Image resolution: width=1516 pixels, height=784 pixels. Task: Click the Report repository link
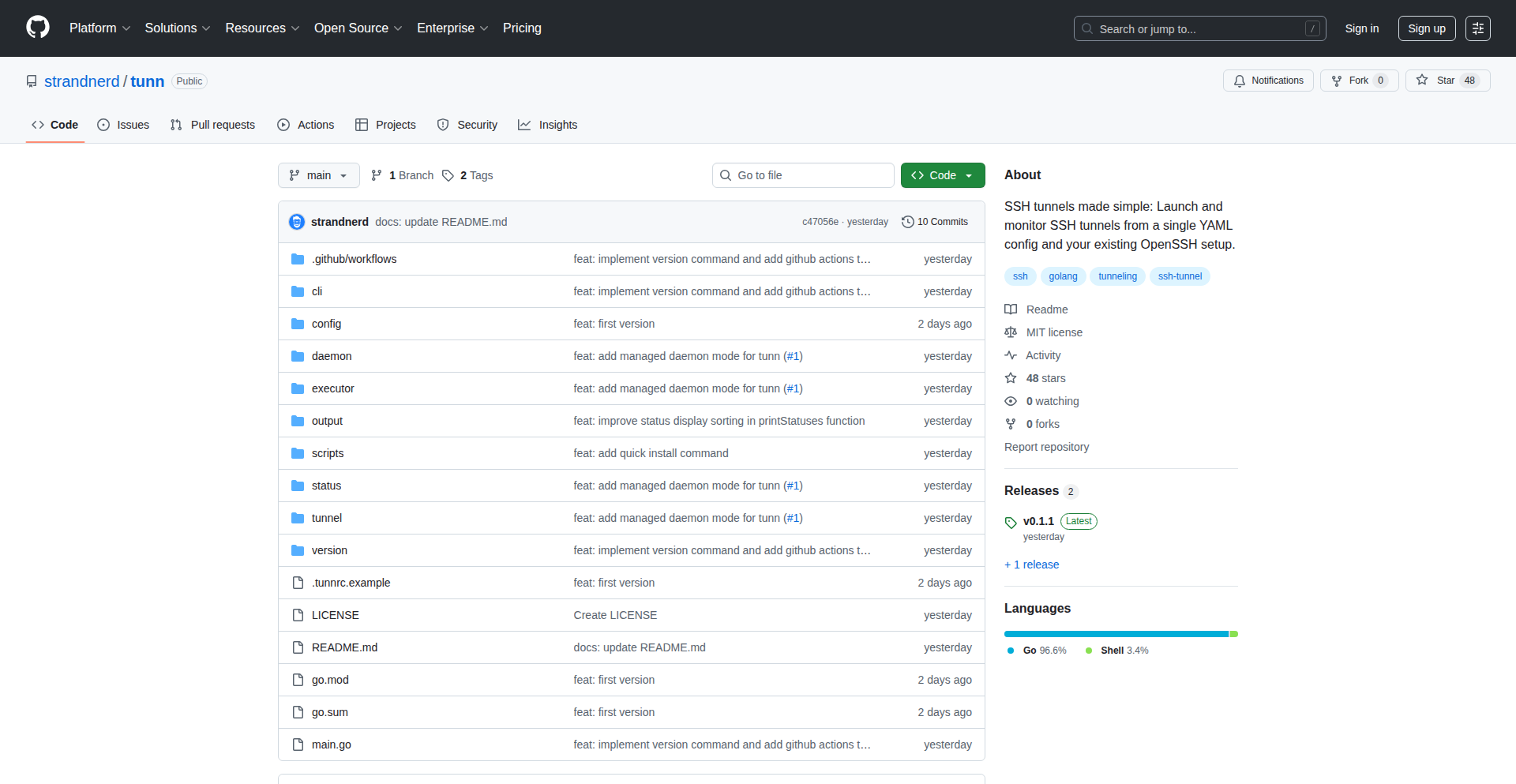coord(1046,447)
